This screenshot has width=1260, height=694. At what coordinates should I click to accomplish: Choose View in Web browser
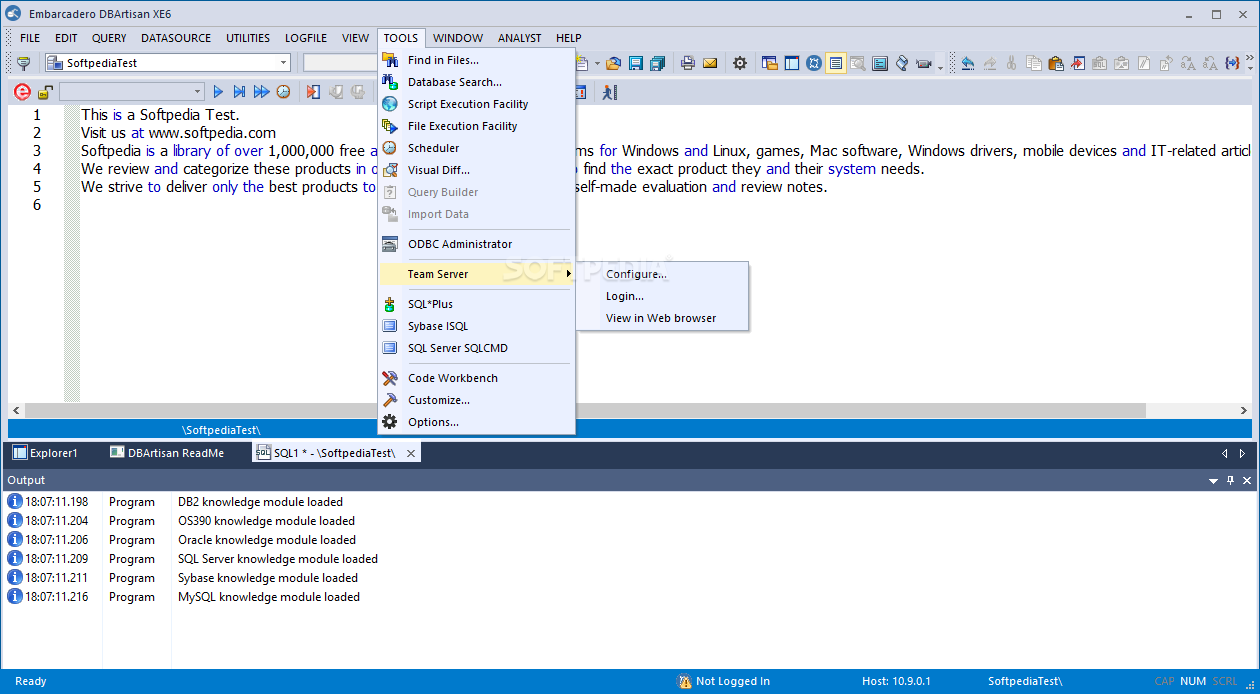pyautogui.click(x=661, y=318)
